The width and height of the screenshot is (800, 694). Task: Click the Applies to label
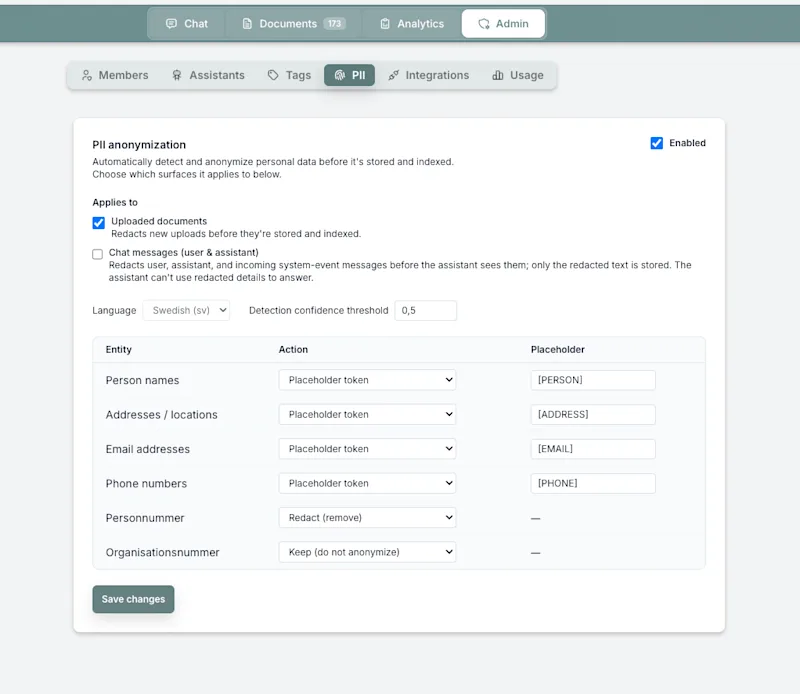tap(115, 203)
